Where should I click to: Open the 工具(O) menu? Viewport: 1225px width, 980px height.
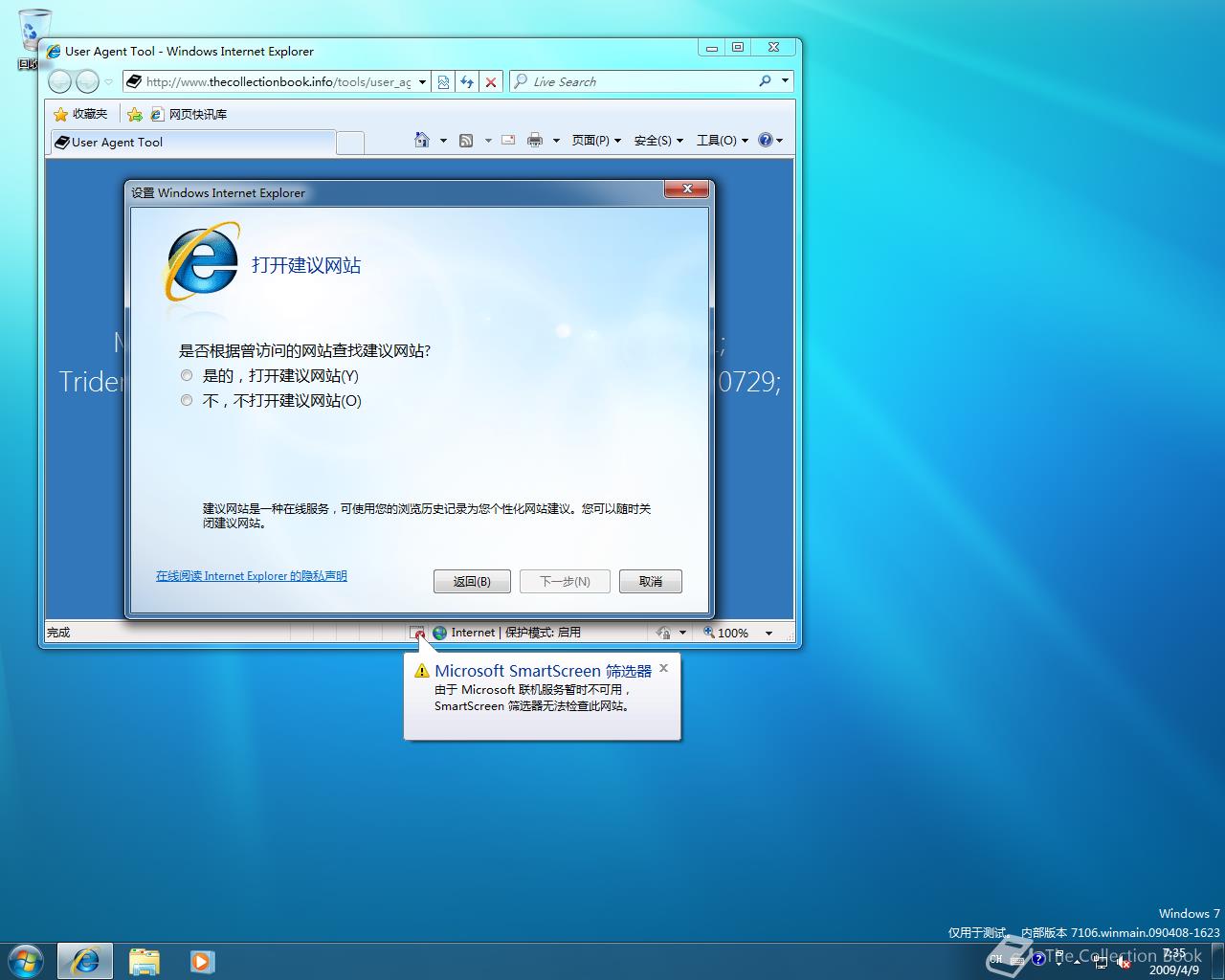(723, 140)
